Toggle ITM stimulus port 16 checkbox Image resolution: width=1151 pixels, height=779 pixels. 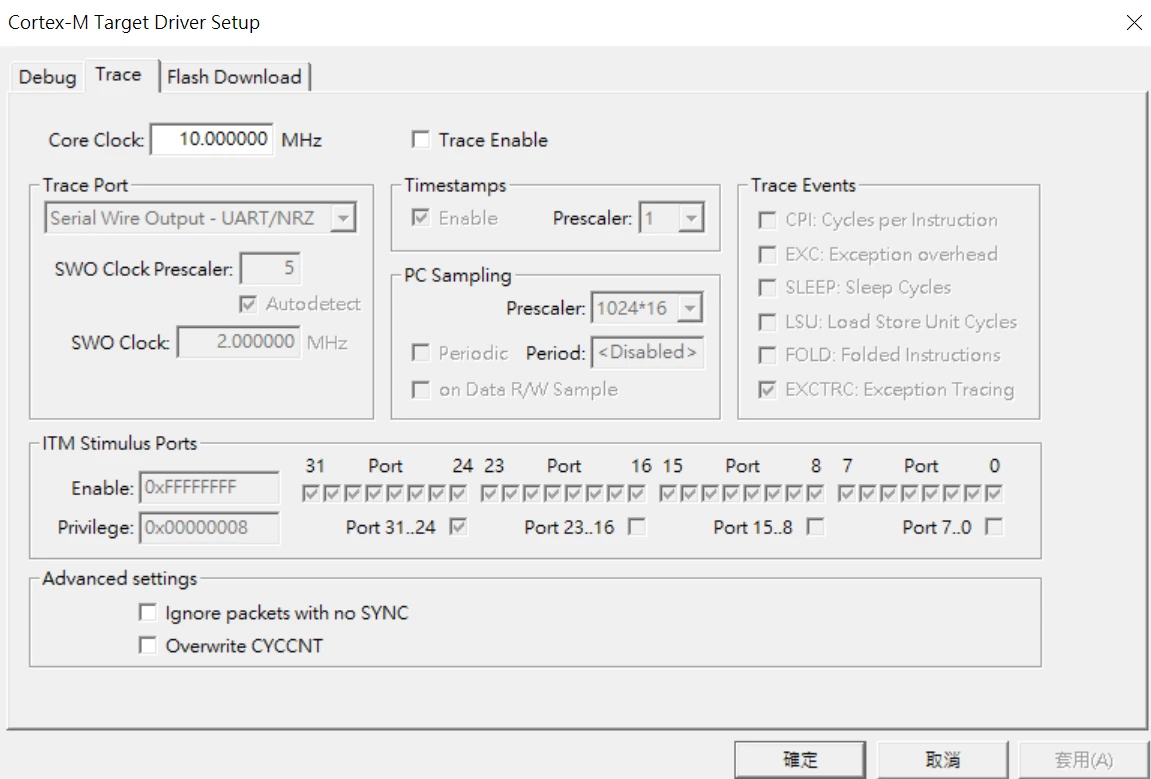[637, 493]
